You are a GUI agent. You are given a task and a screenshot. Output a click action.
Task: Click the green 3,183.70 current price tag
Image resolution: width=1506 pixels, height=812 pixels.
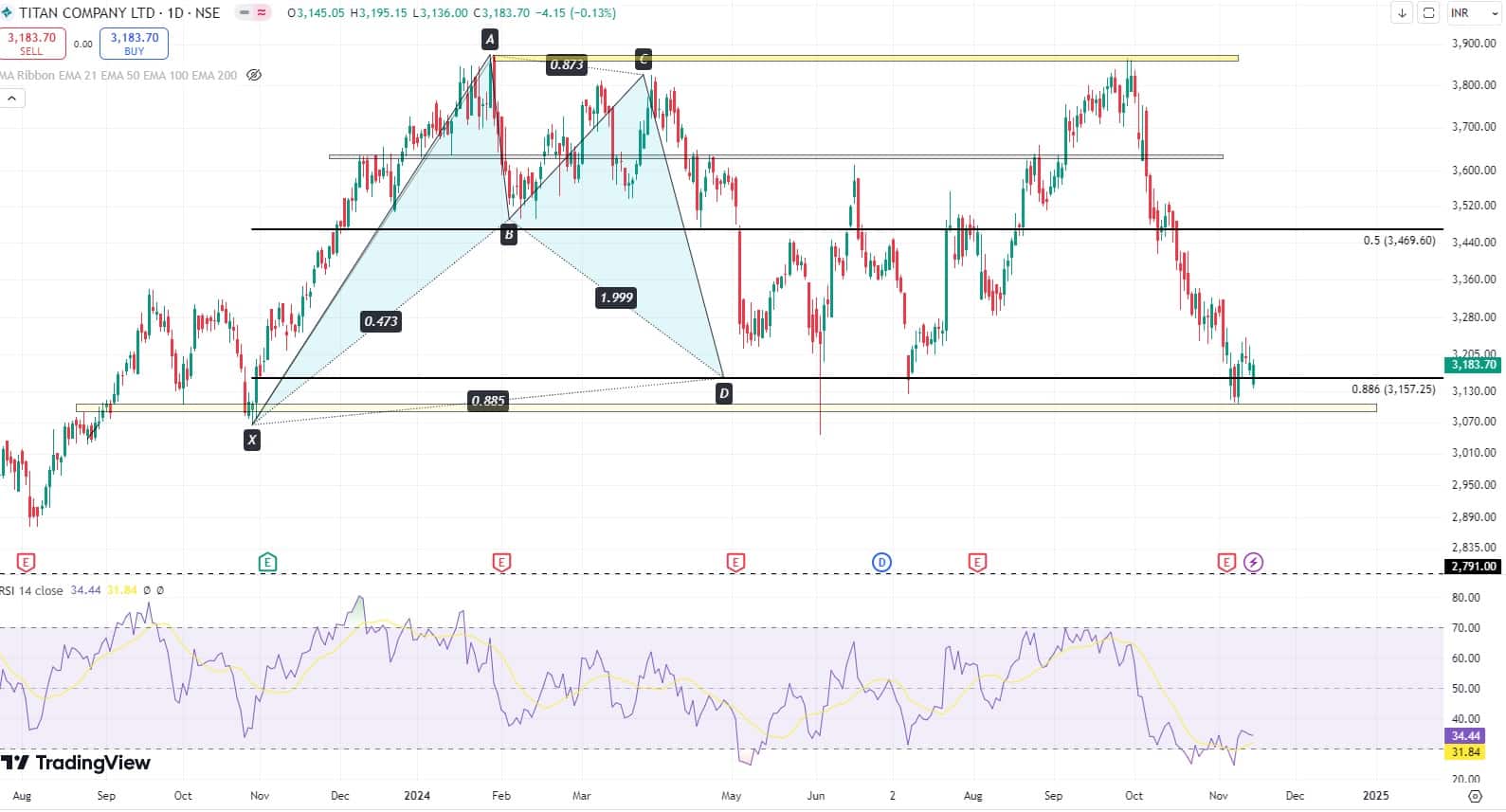[1472, 365]
